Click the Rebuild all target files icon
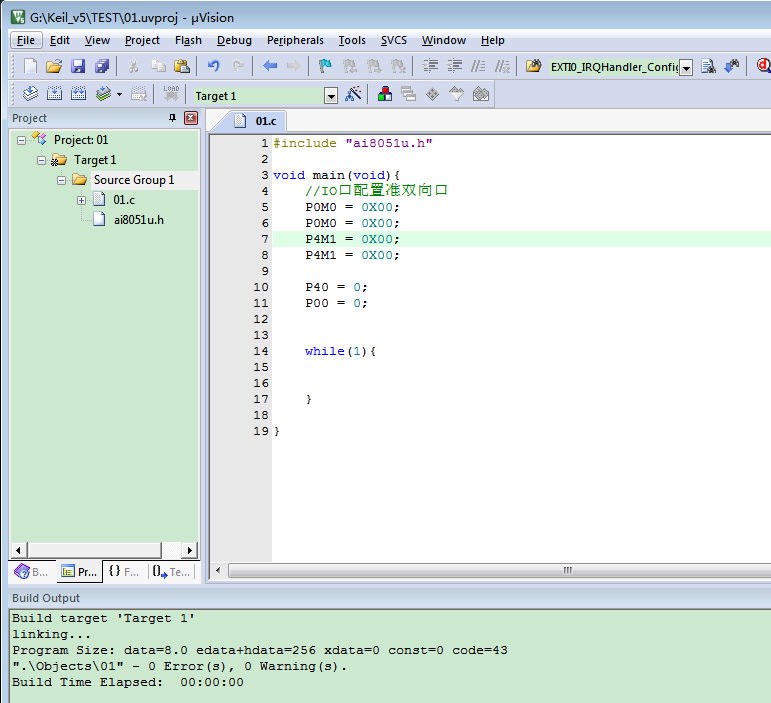 pyautogui.click(x=78, y=93)
